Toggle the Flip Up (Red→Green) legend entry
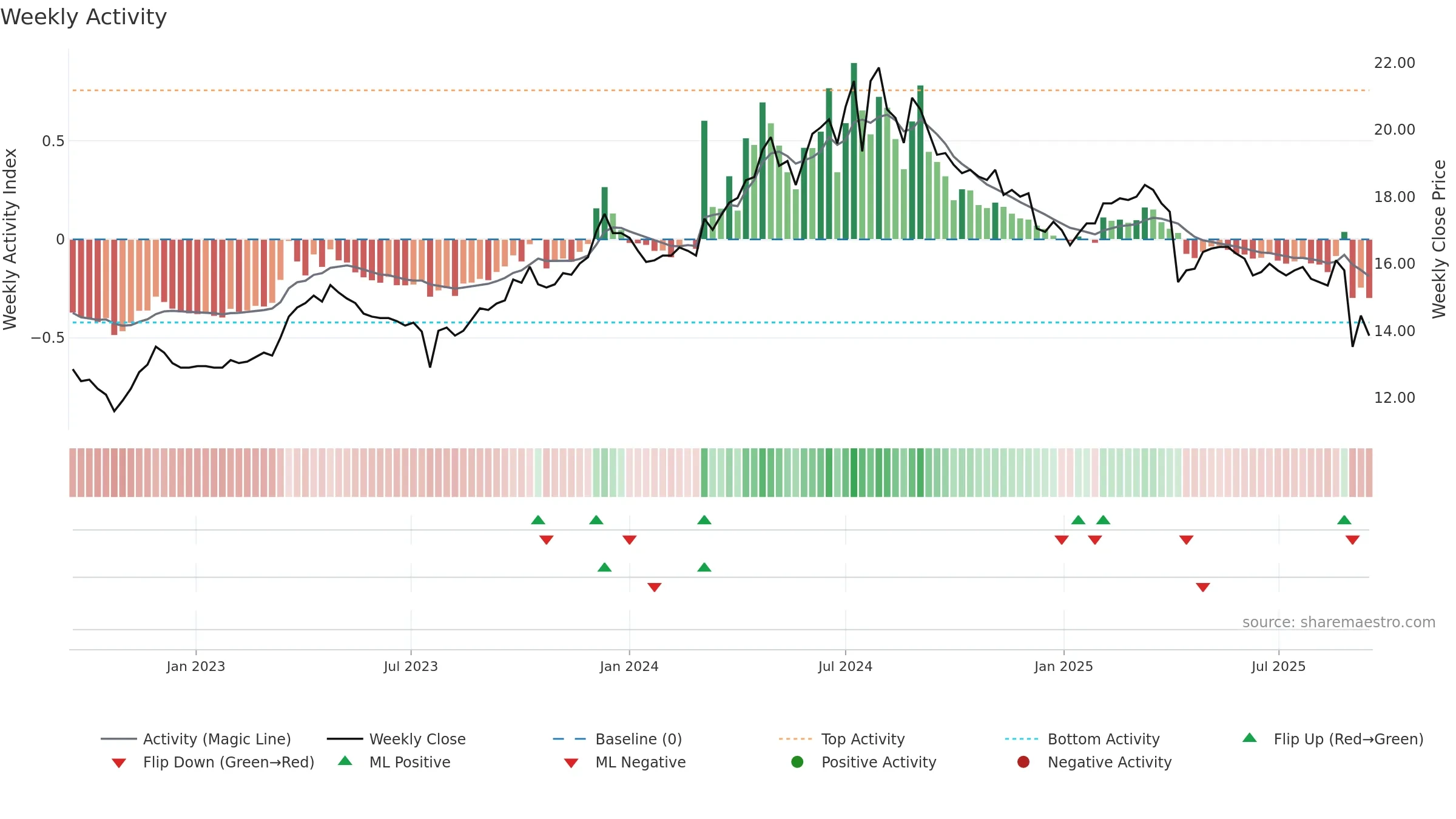 click(x=1332, y=739)
